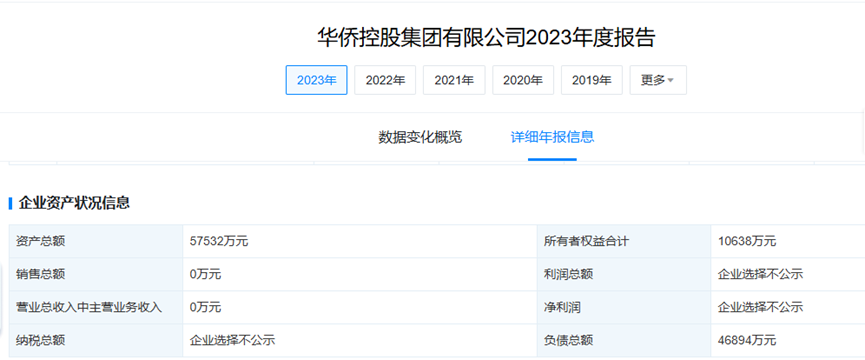Select the 营业总收入中主营业务收入 label cell

[96, 307]
